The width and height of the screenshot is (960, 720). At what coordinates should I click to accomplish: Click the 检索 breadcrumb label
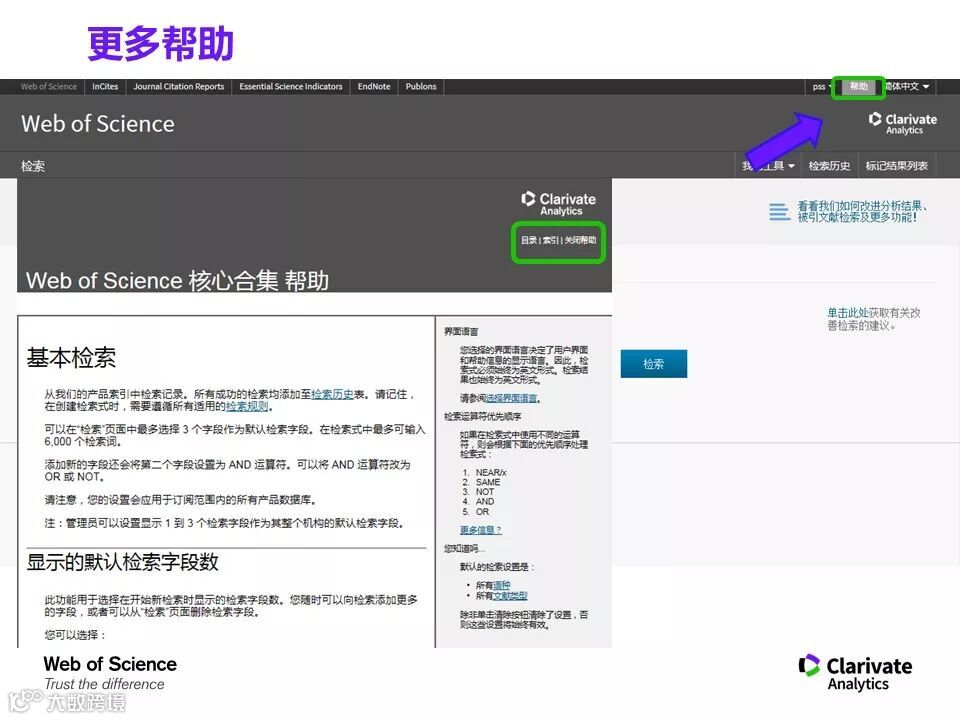[x=33, y=166]
